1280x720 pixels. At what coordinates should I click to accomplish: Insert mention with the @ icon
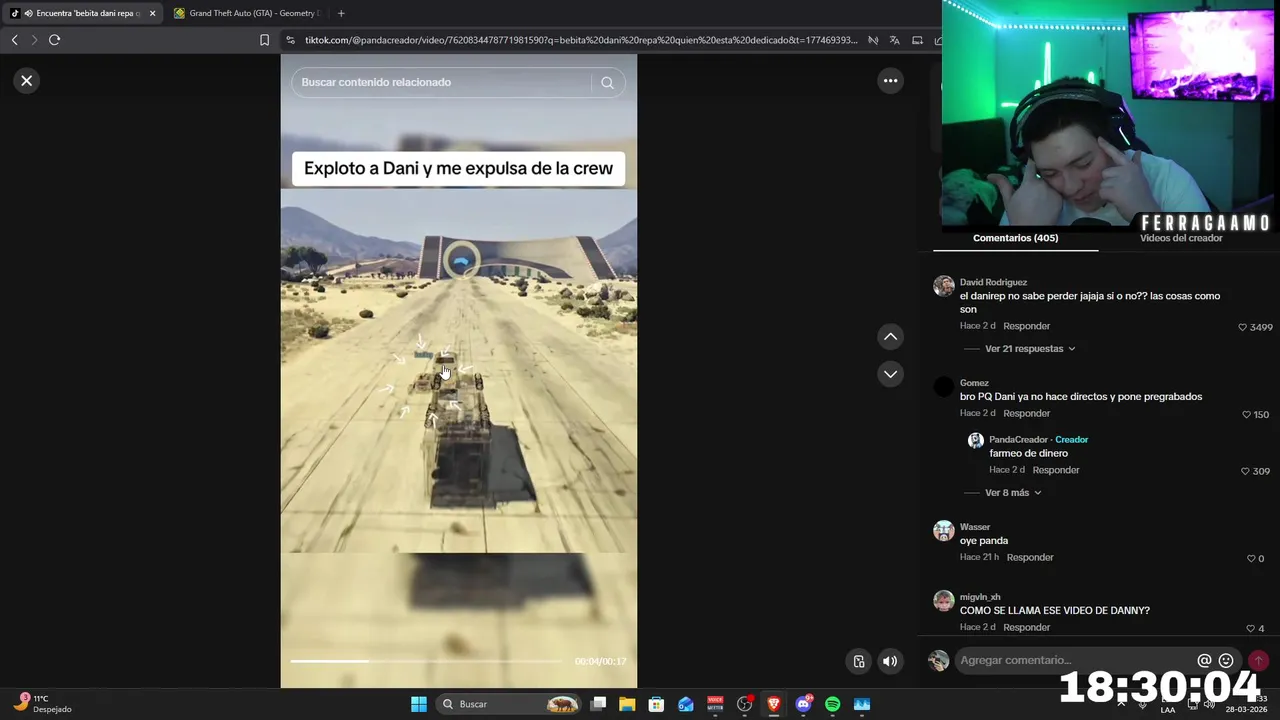point(1204,660)
